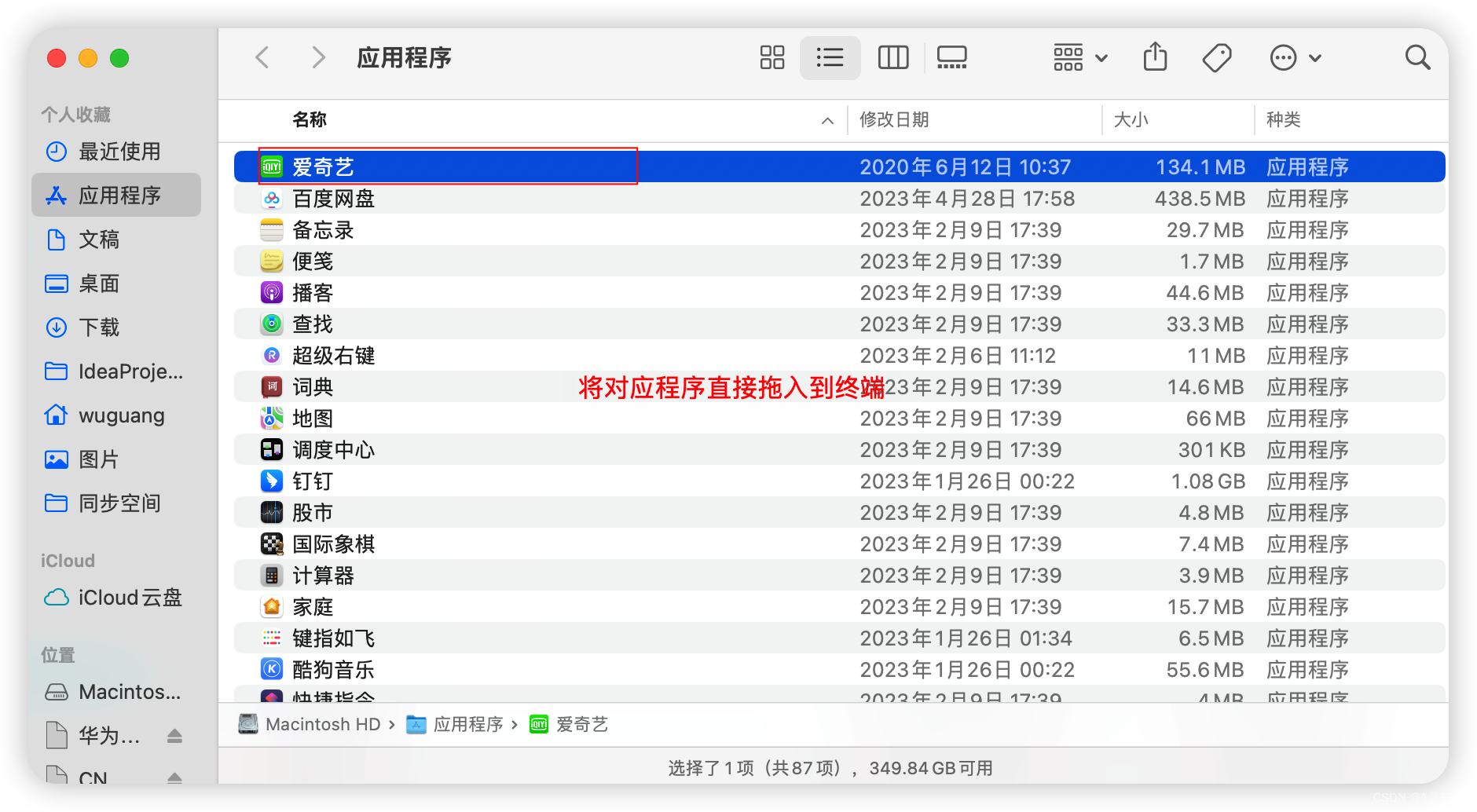
Task: Sort by the 大小 column header
Action: coord(1131,119)
